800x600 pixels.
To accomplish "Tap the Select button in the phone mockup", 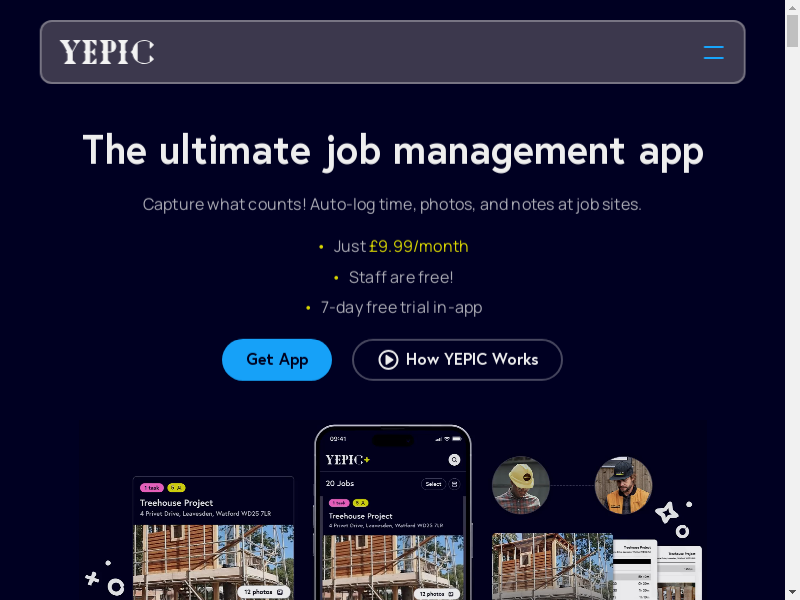I will 433,484.
